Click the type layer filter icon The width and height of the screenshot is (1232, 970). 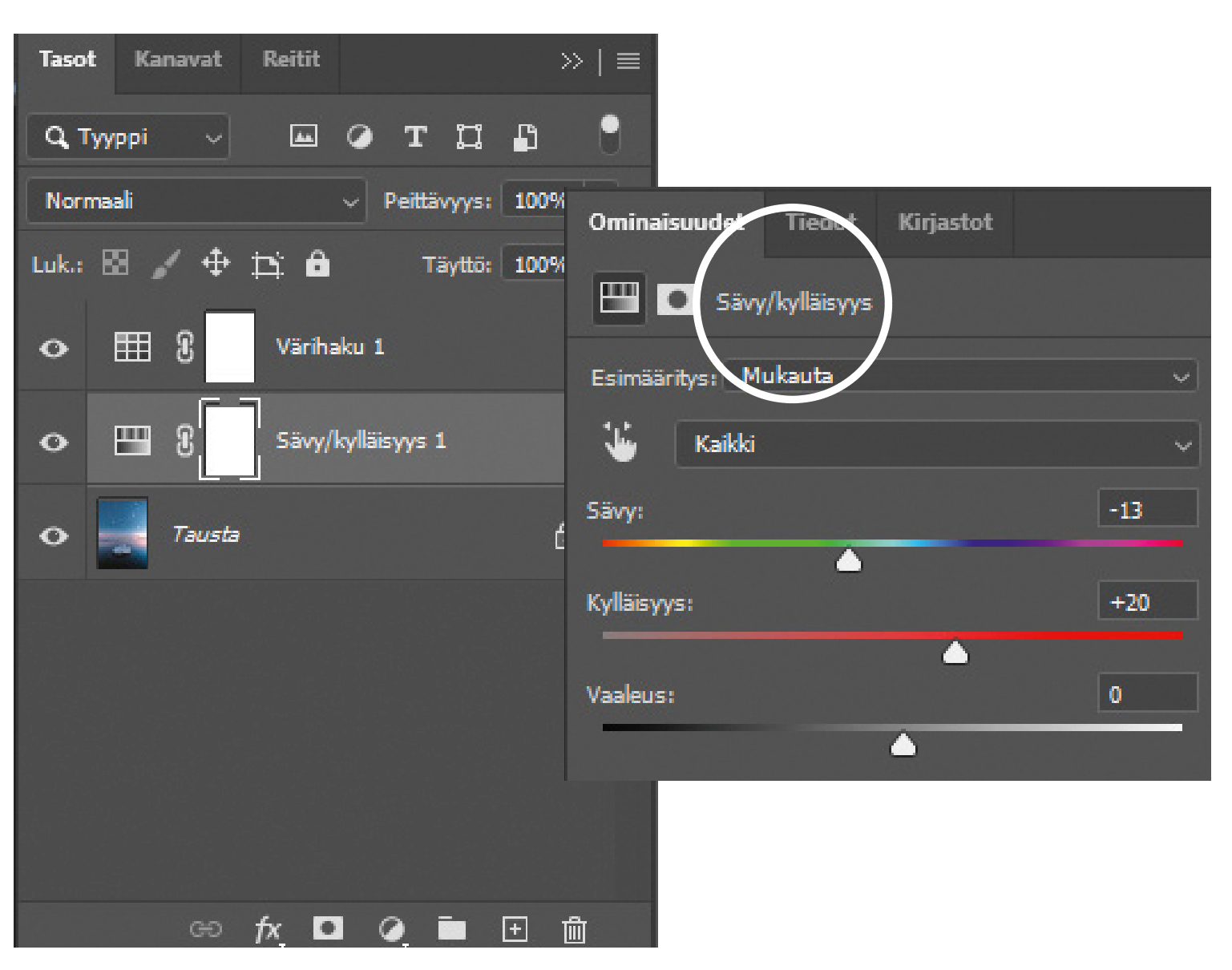coord(414,137)
